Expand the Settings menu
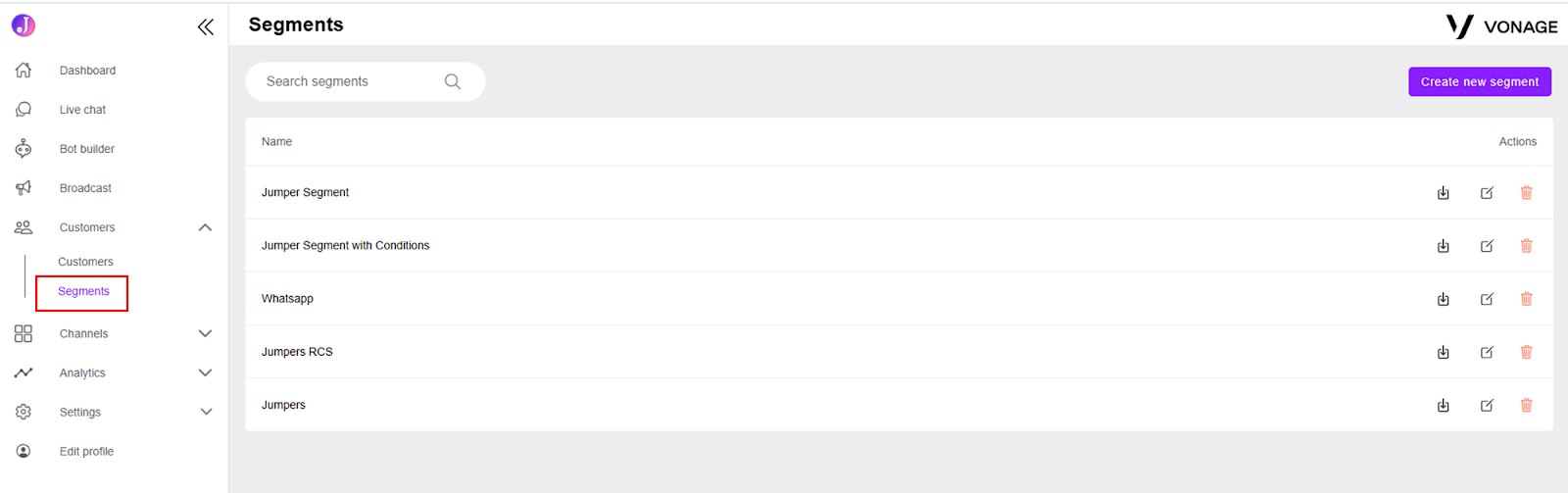 point(205,412)
